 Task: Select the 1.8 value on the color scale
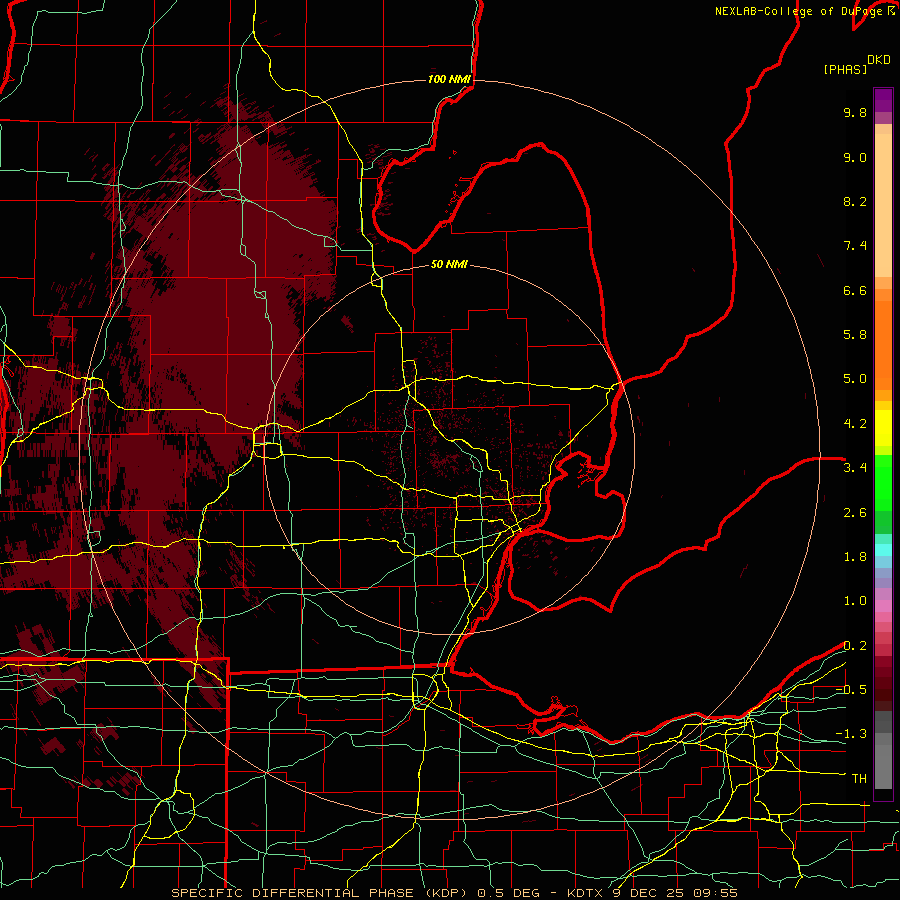(x=855, y=557)
